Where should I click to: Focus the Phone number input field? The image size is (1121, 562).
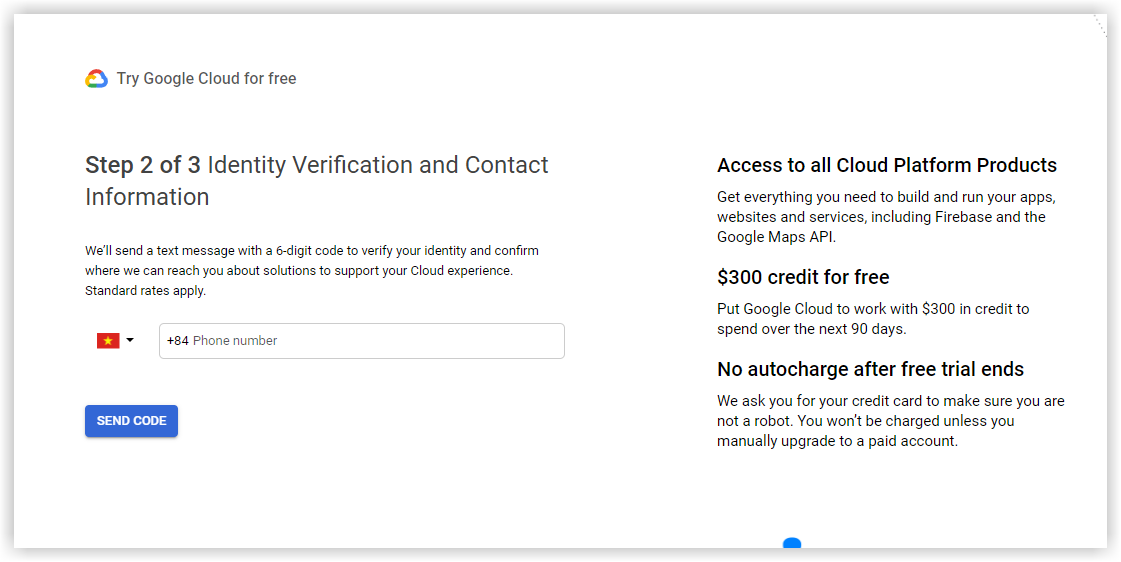click(362, 341)
